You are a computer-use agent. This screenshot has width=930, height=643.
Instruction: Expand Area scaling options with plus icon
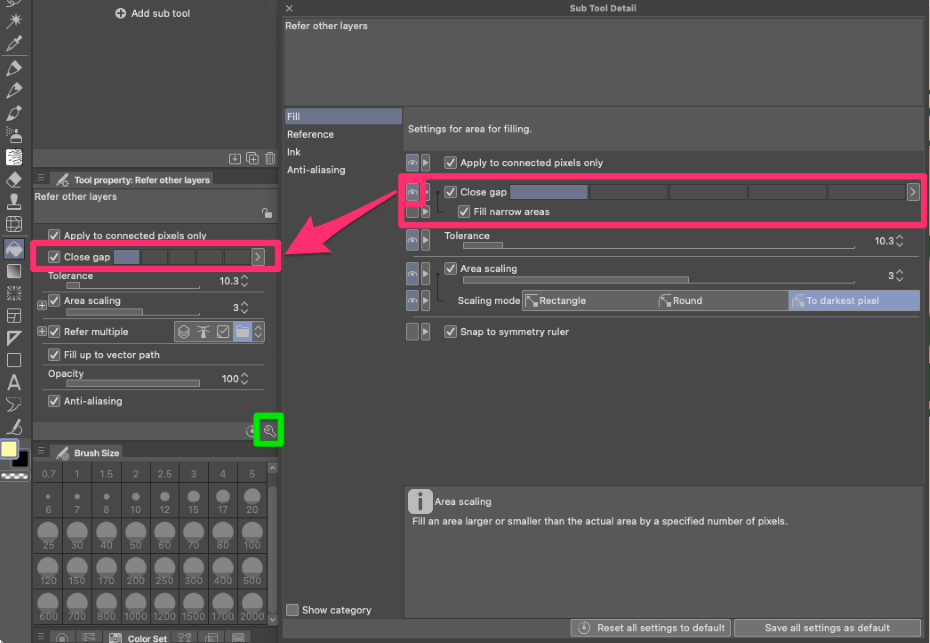(42, 305)
